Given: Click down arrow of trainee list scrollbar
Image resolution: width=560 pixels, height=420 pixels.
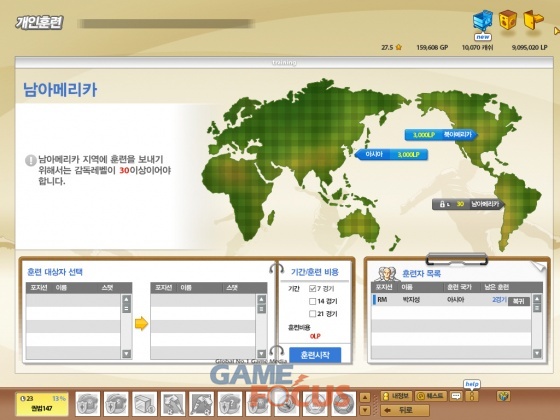Looking at the screenshot, I should click(x=537, y=354).
